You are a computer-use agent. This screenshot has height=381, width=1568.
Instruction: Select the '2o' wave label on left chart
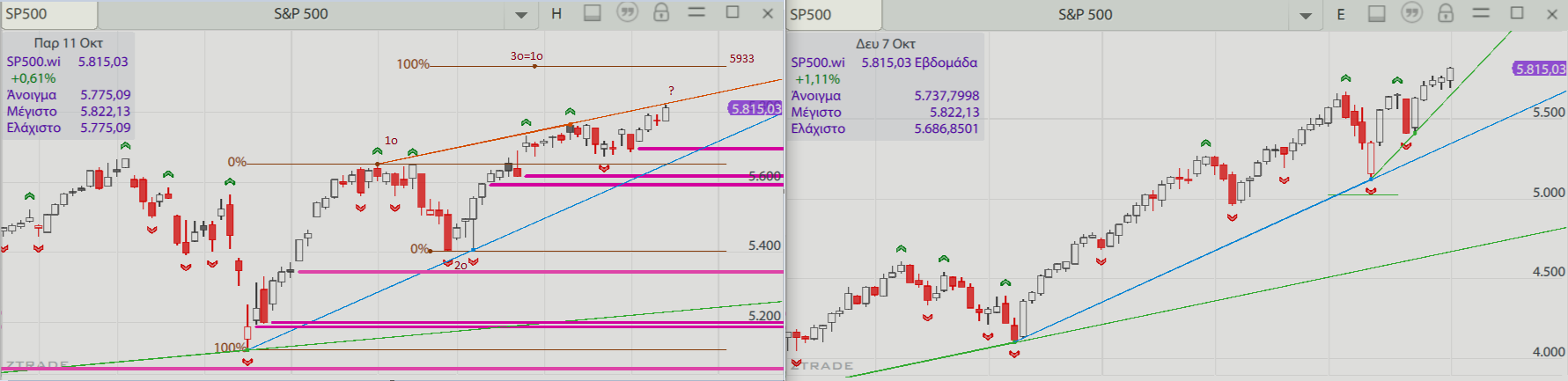[x=460, y=265]
